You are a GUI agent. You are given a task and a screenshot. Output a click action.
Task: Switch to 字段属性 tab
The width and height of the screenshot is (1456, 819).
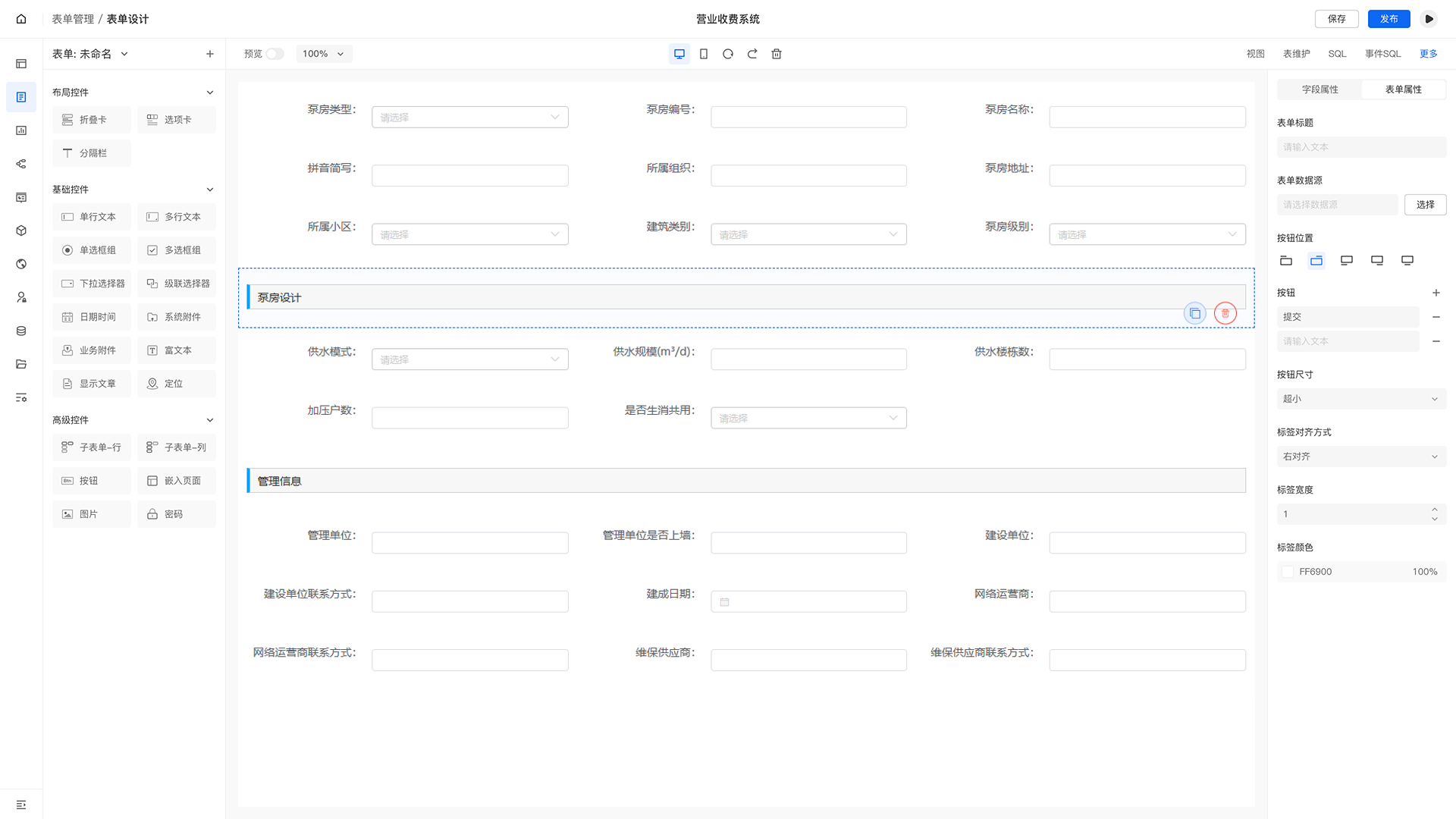click(1319, 89)
